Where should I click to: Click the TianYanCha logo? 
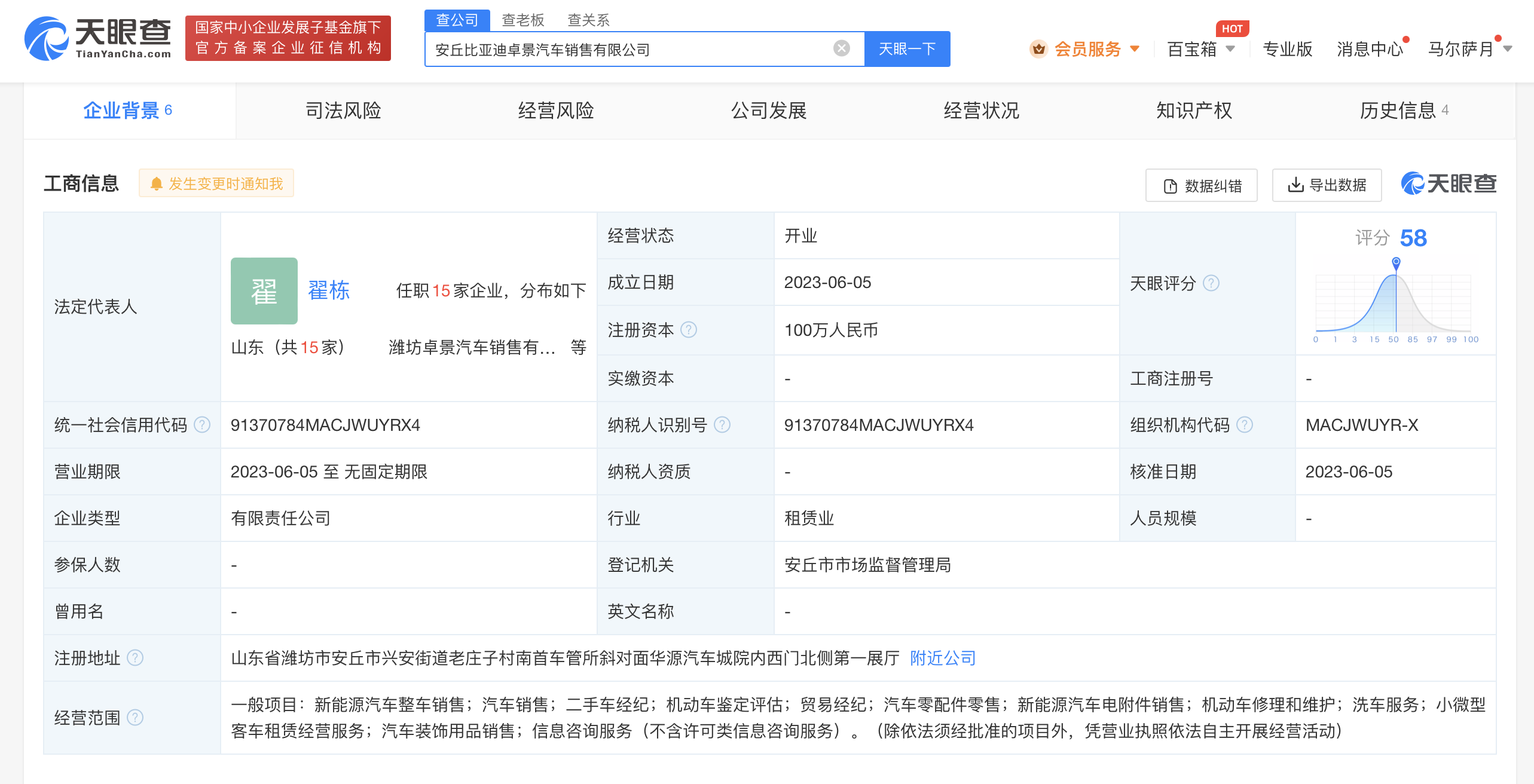(98, 39)
